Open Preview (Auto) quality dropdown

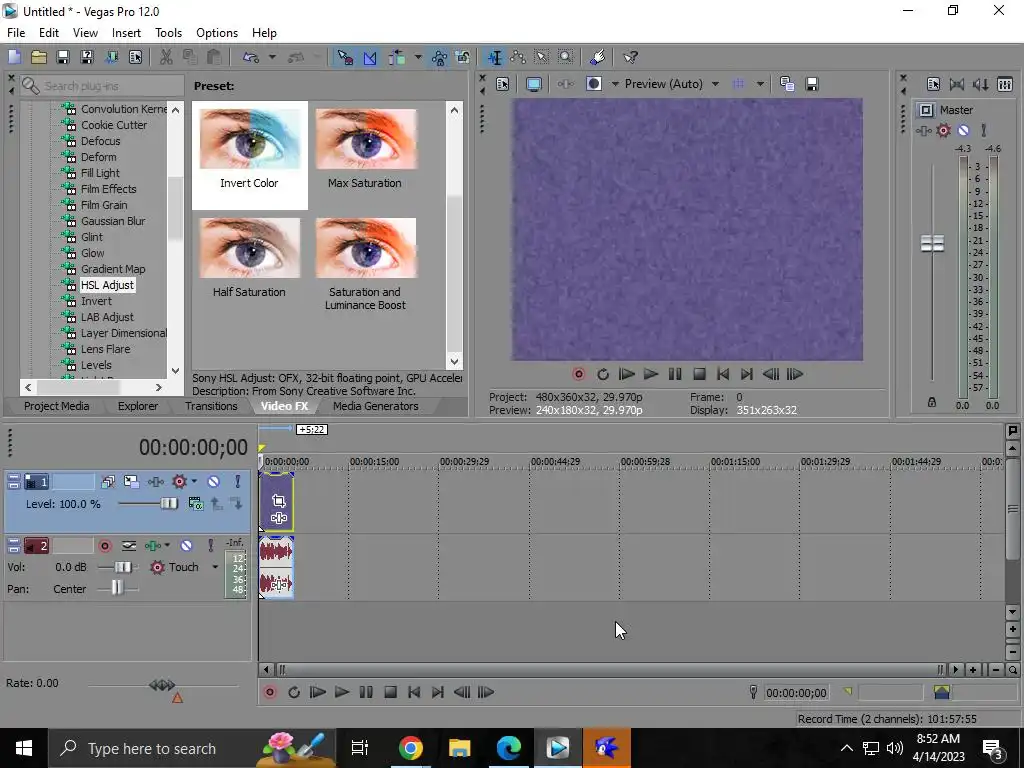714,84
